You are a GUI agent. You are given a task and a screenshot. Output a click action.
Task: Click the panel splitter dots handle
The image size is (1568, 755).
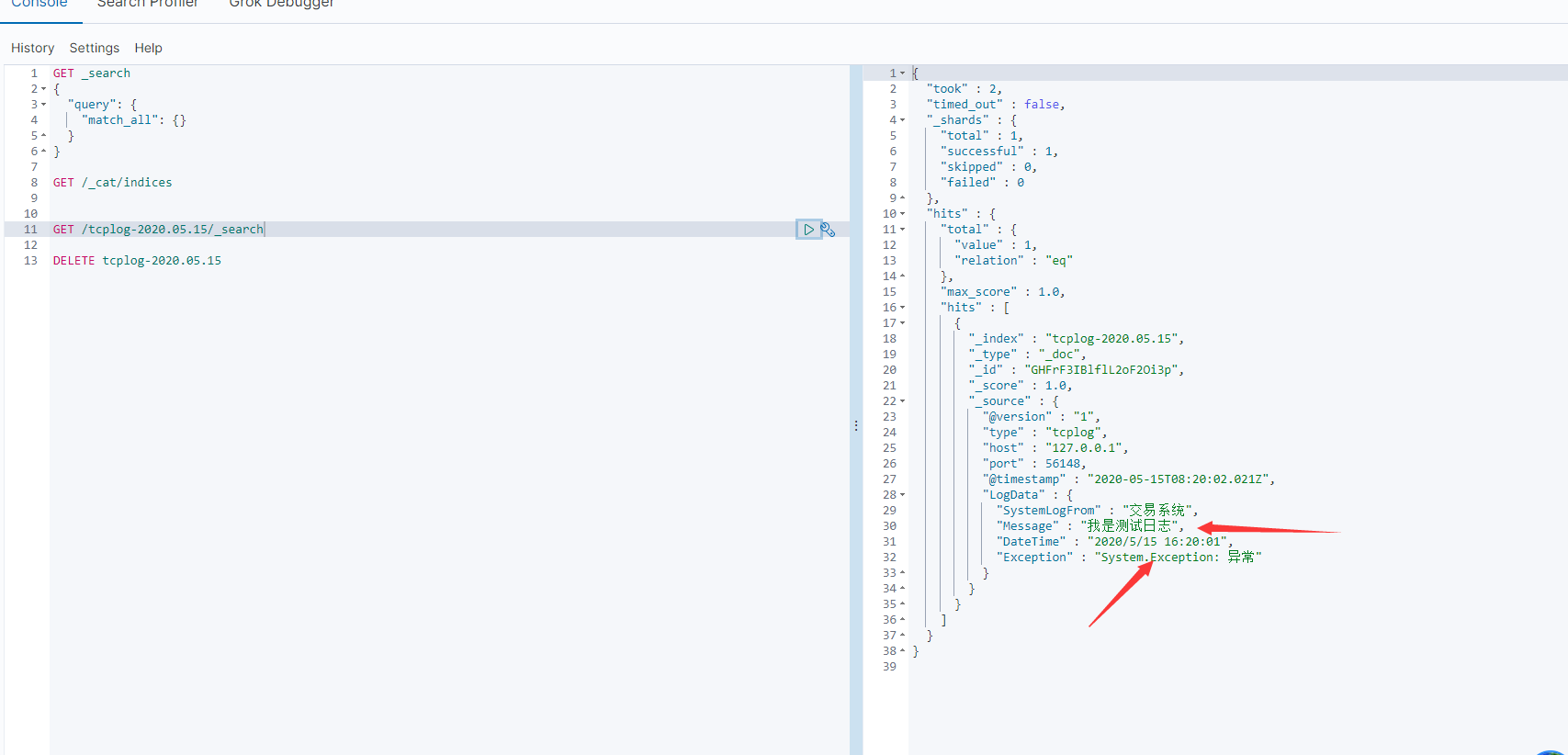point(856,426)
